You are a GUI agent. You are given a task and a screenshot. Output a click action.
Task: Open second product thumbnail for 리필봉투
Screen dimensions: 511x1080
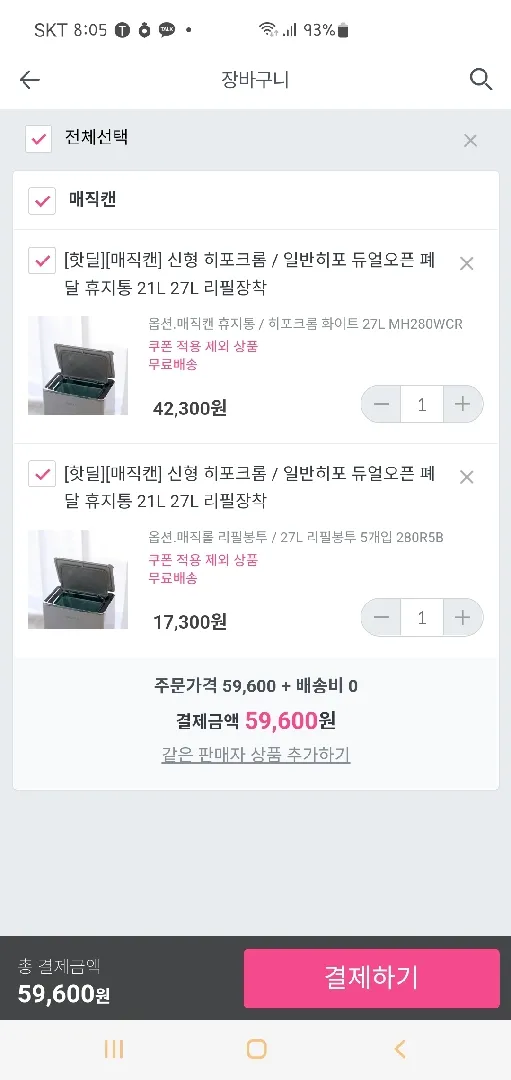pos(78,579)
